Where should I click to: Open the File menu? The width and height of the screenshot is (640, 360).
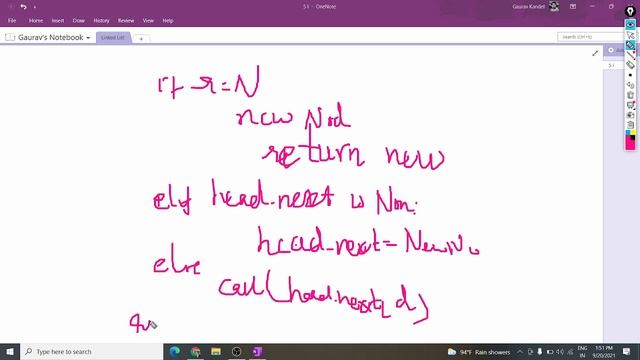click(12, 20)
